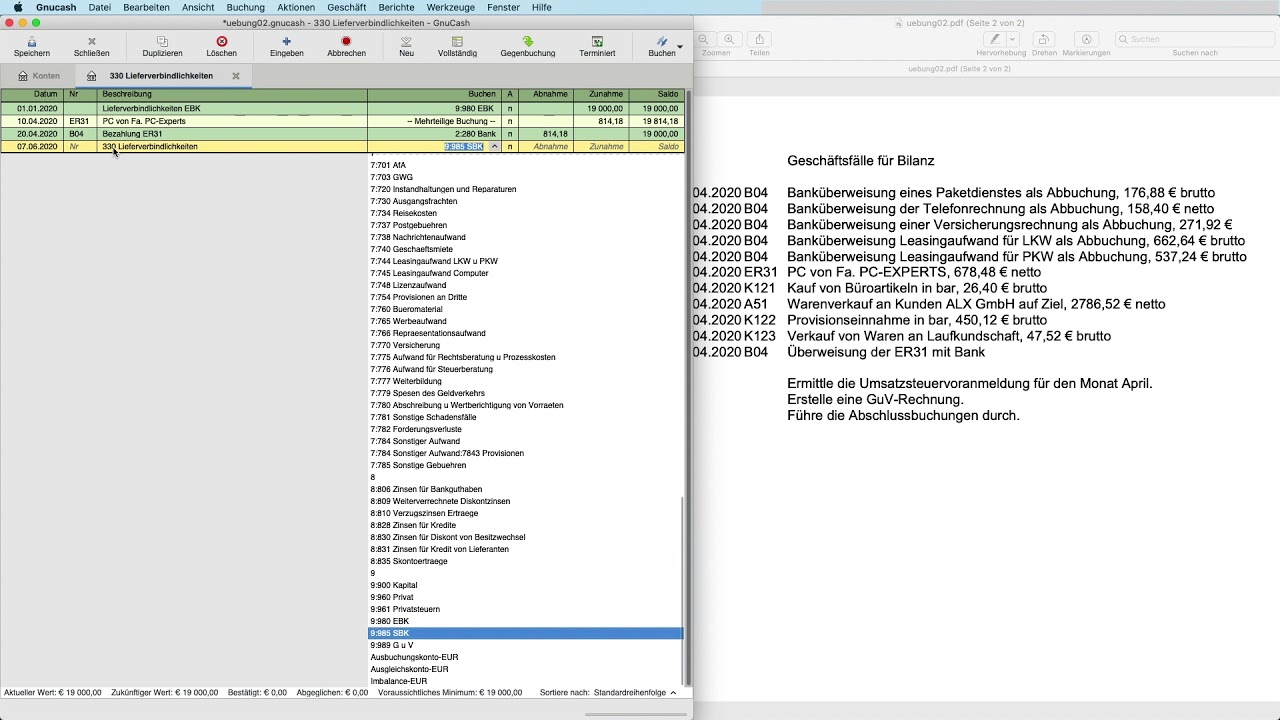Open the Buchung menu

pos(246,7)
